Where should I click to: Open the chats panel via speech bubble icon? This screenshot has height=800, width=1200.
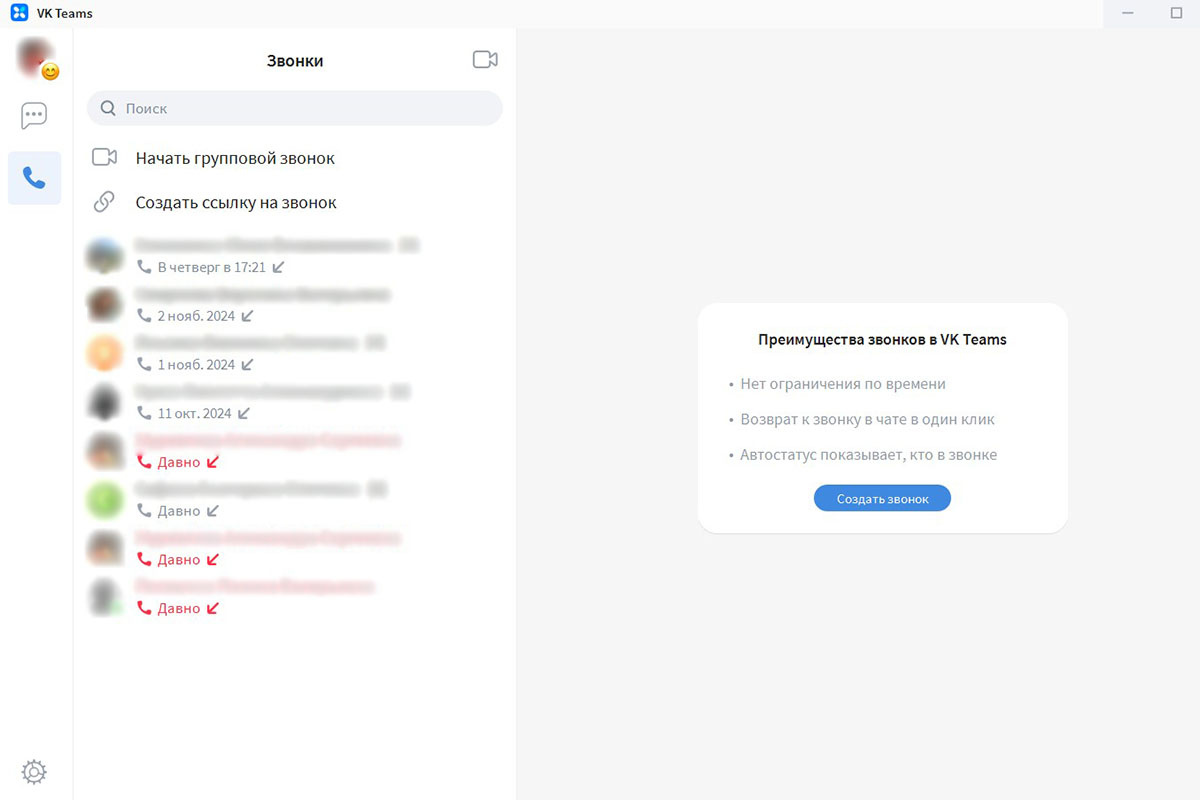(34, 115)
